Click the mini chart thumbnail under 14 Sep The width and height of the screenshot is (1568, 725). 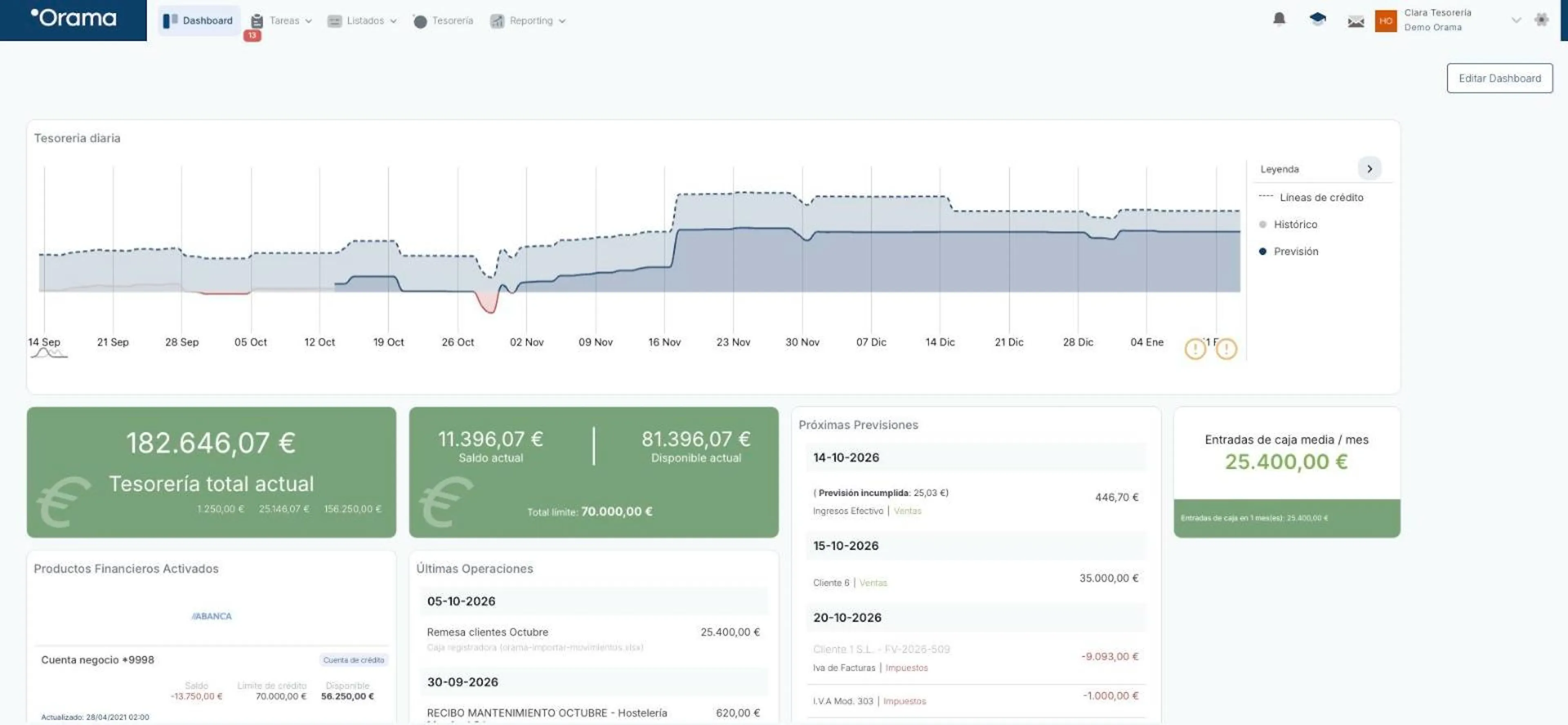[x=49, y=353]
